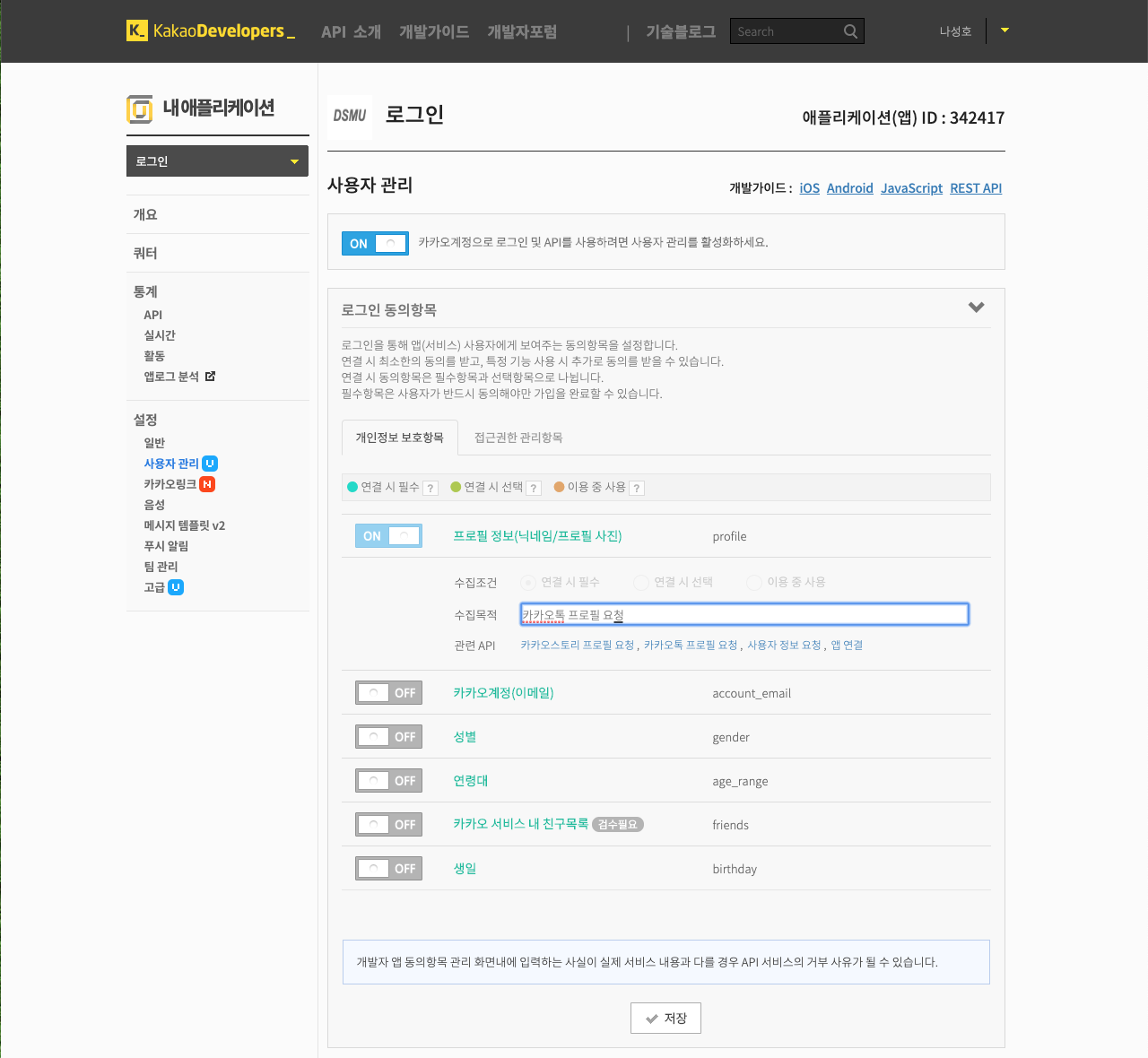Select the 연결 시 선택 radio button
Viewport: 1148px width, 1058px height.
[641, 583]
